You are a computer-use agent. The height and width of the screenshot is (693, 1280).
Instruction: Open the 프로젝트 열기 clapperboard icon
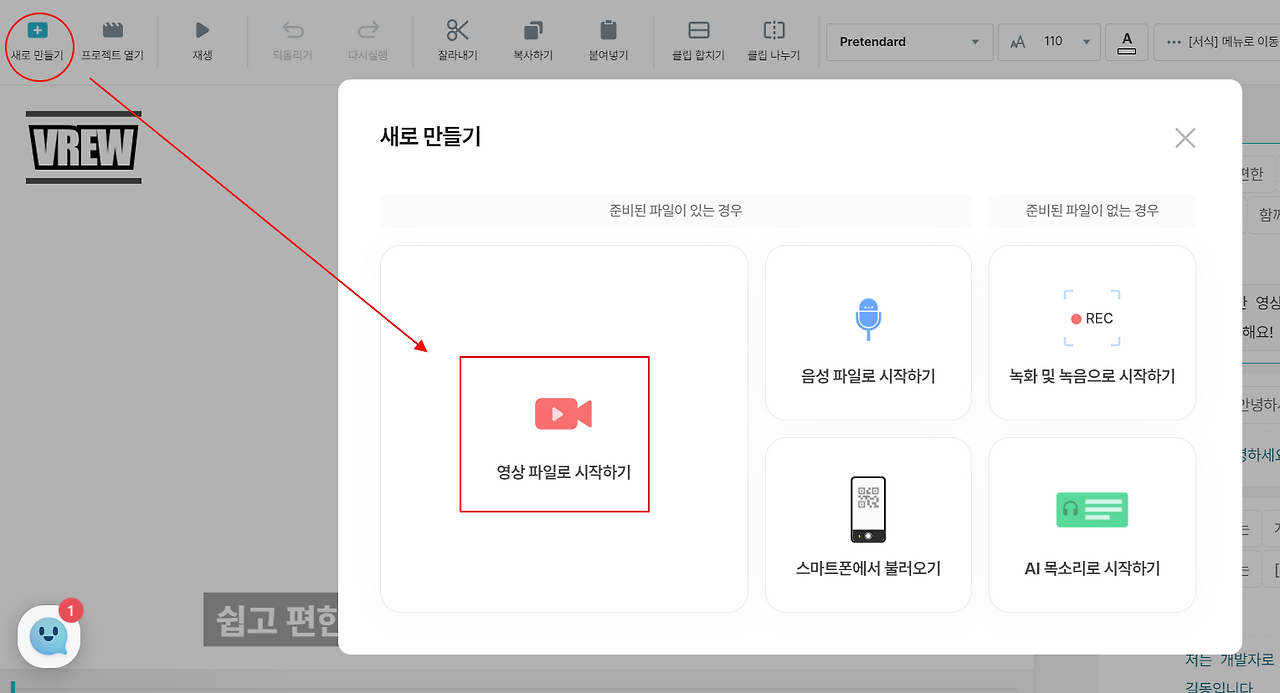(113, 31)
